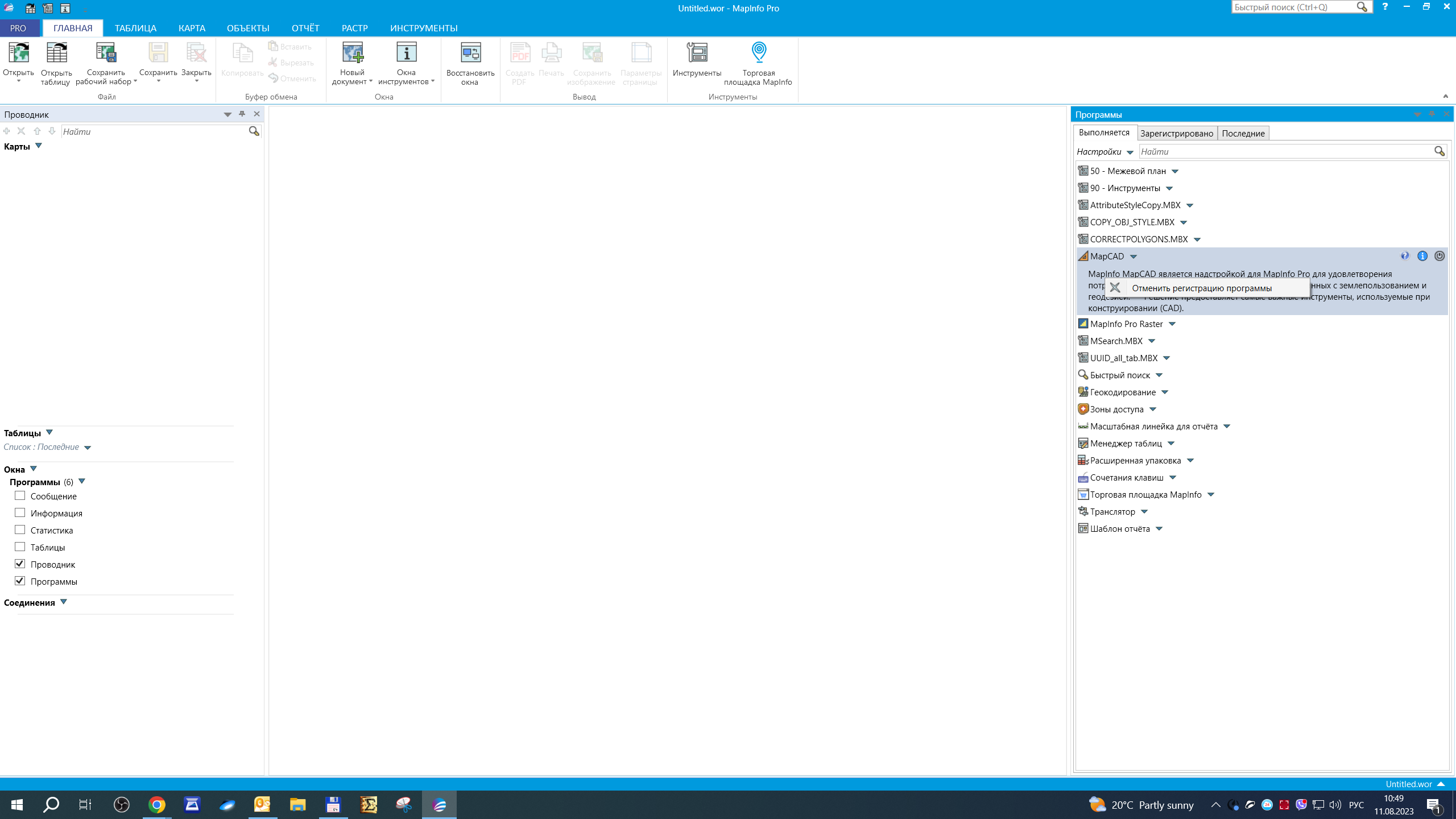Image resolution: width=1456 pixels, height=819 pixels.
Task: Click the MapCAD help question icon
Action: (x=1405, y=256)
